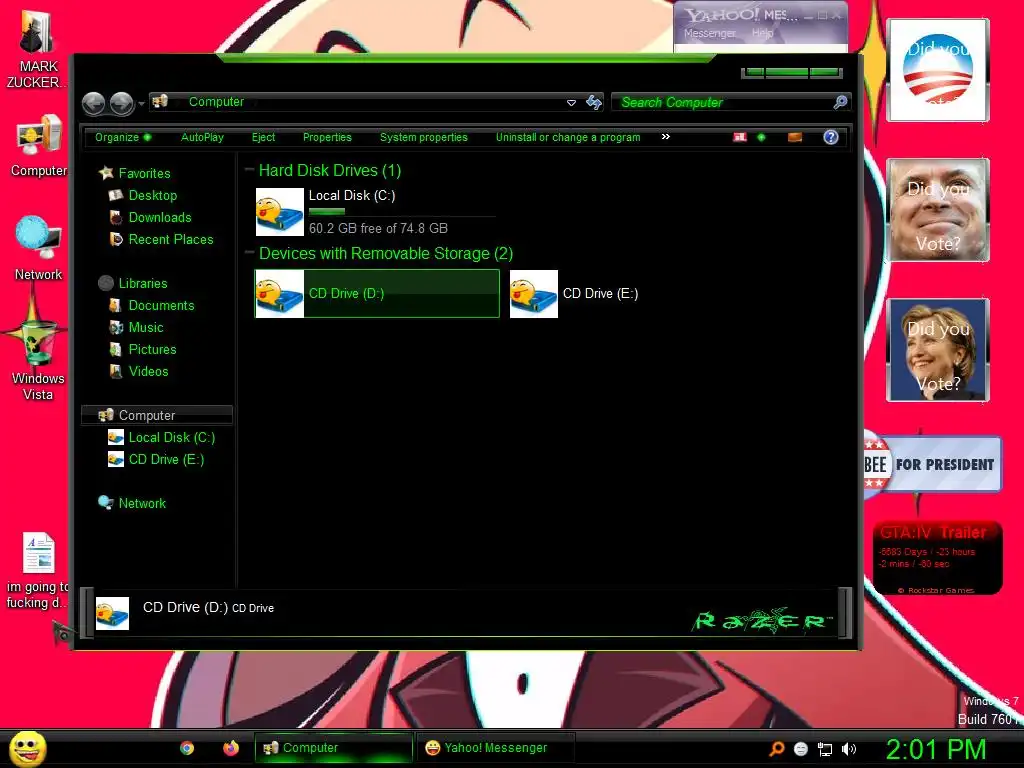Image resolution: width=1024 pixels, height=768 pixels.
Task: Click the 2:01 PM clock
Action: tap(936, 749)
